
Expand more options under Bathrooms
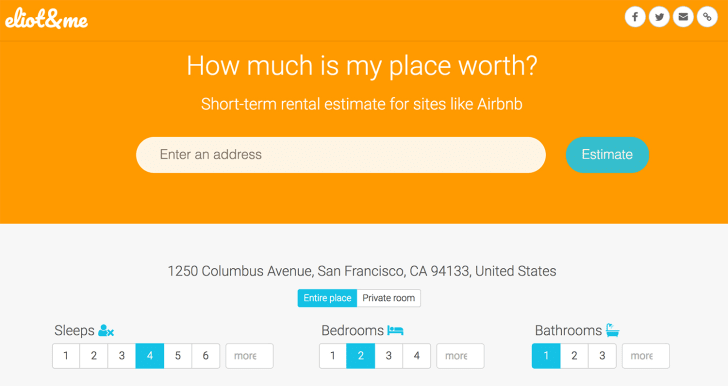[646, 356]
